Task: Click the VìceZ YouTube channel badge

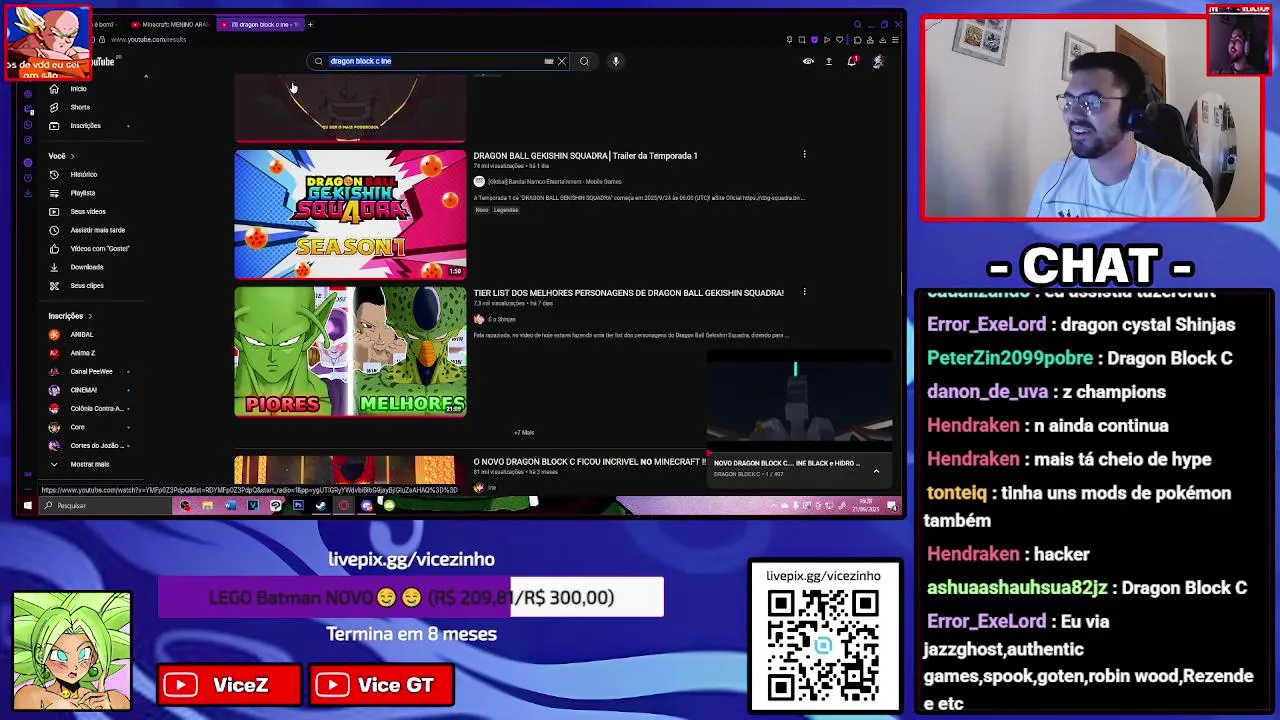Action: click(229, 685)
